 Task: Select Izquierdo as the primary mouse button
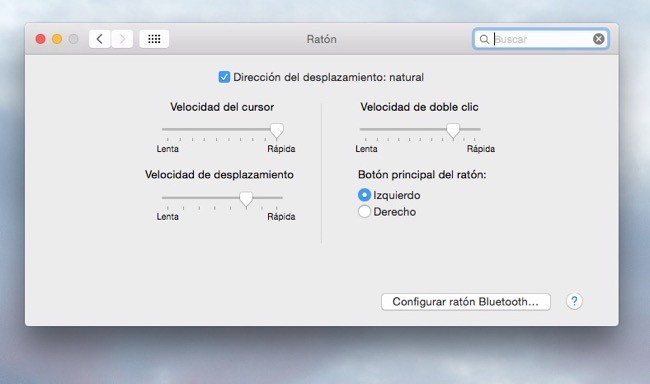[364, 195]
